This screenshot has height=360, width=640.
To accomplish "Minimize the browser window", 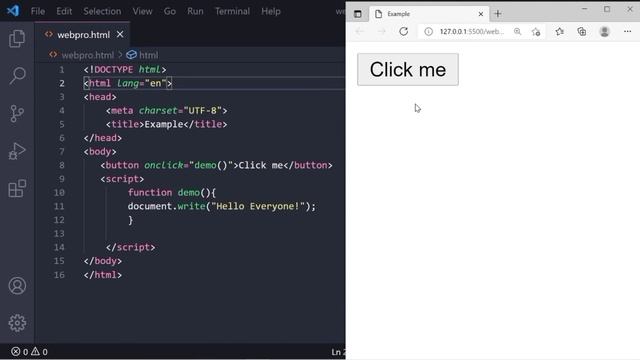I will (584, 9).
